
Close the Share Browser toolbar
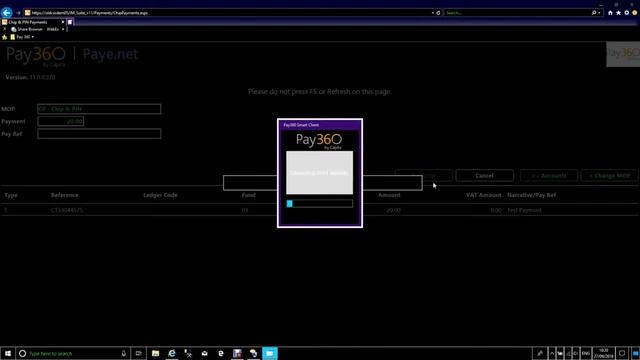pos(4,29)
